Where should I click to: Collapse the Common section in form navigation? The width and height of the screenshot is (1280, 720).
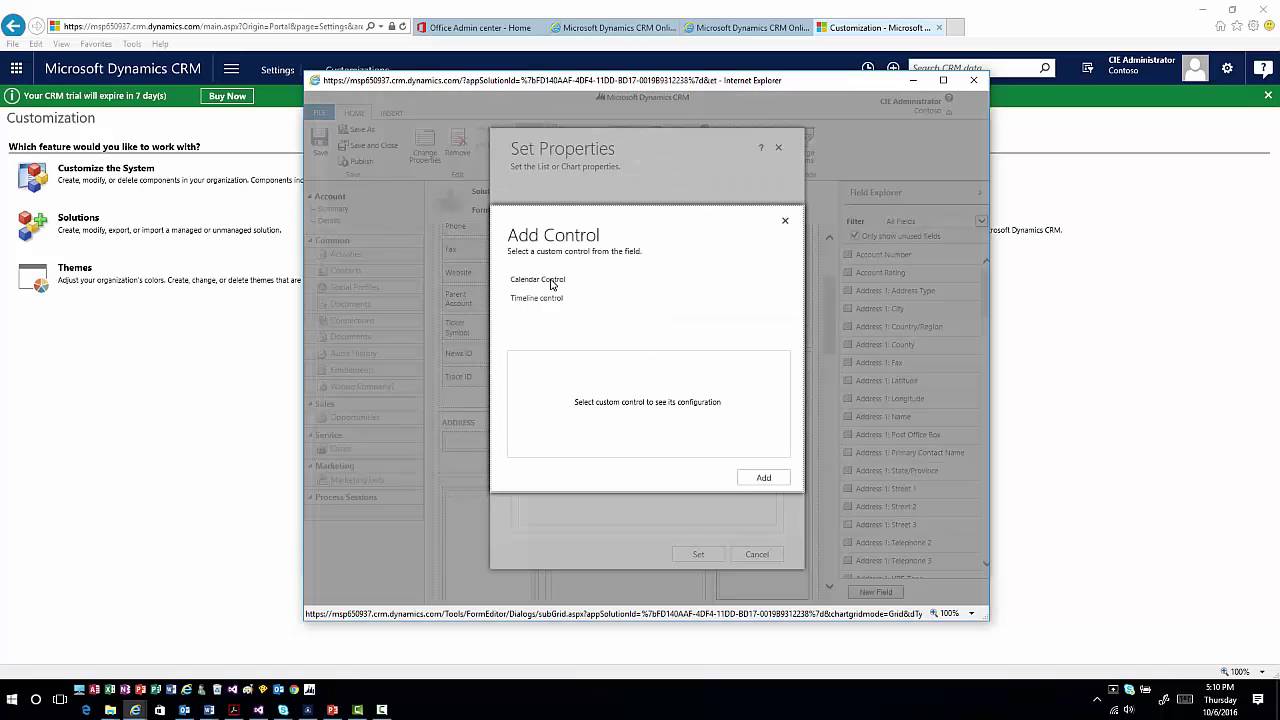pyautogui.click(x=310, y=240)
